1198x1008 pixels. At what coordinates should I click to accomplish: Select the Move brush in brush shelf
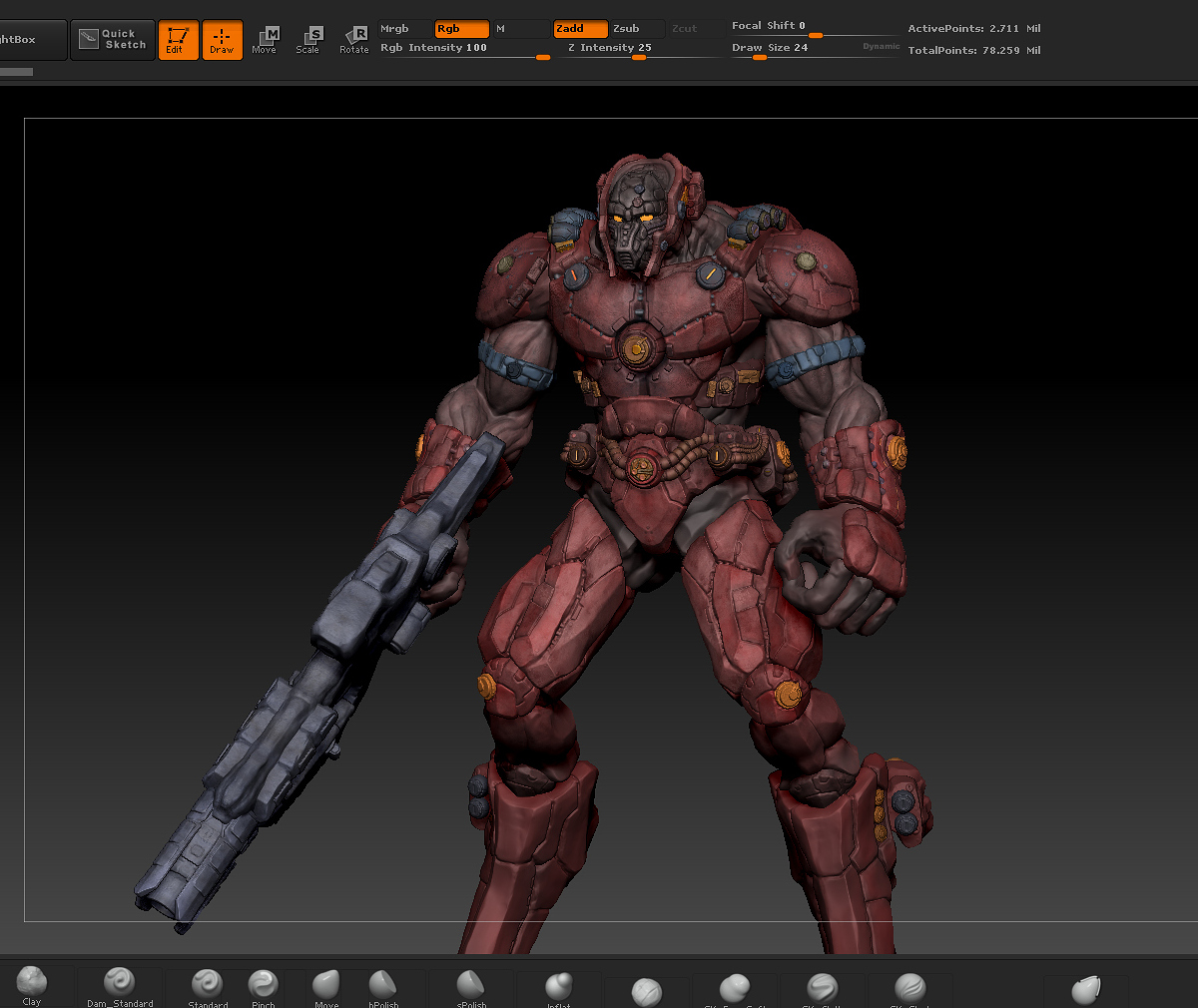pyautogui.click(x=326, y=988)
